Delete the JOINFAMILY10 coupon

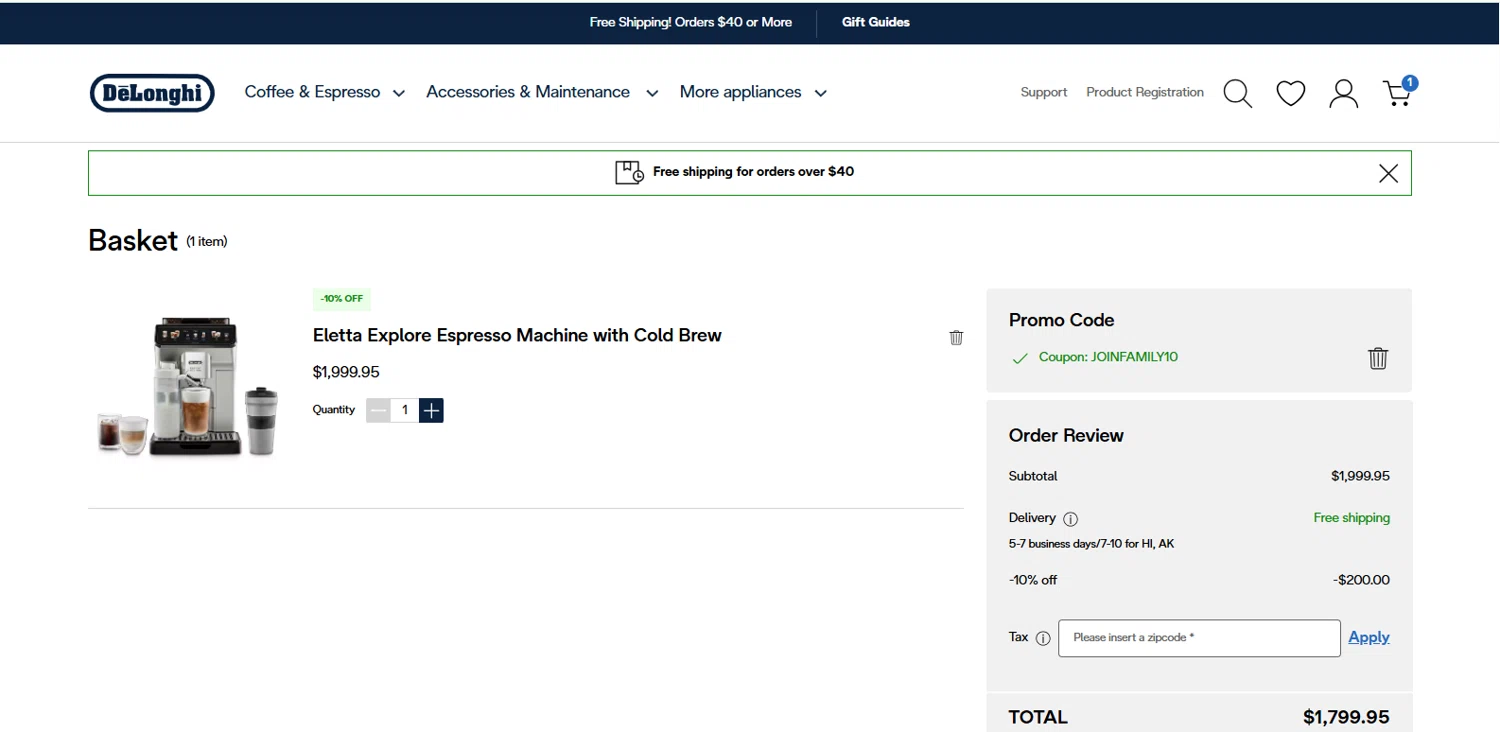coord(1377,358)
